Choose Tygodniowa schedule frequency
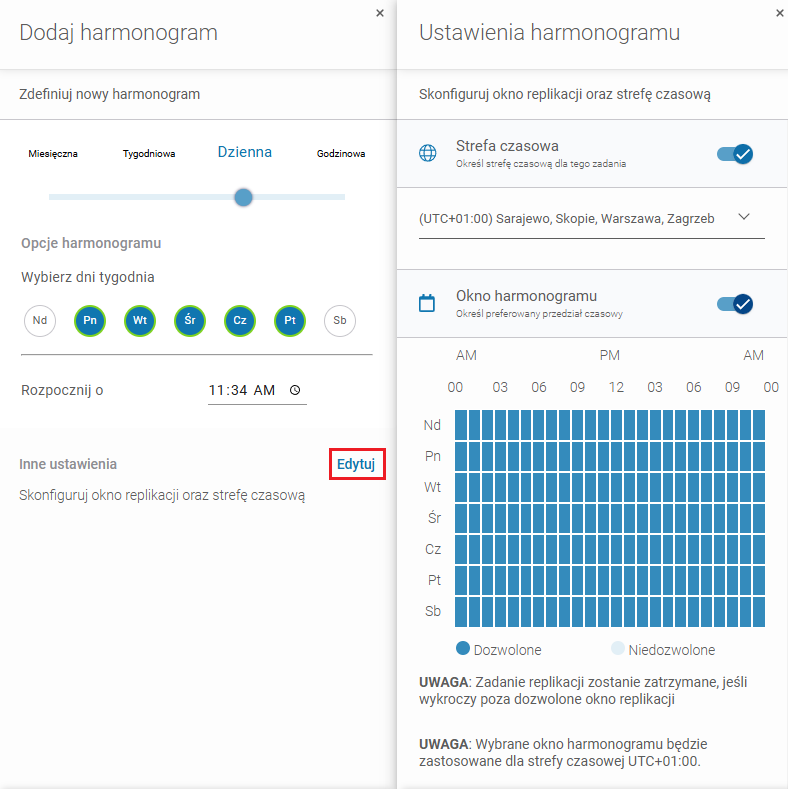788x789 pixels. [x=149, y=154]
